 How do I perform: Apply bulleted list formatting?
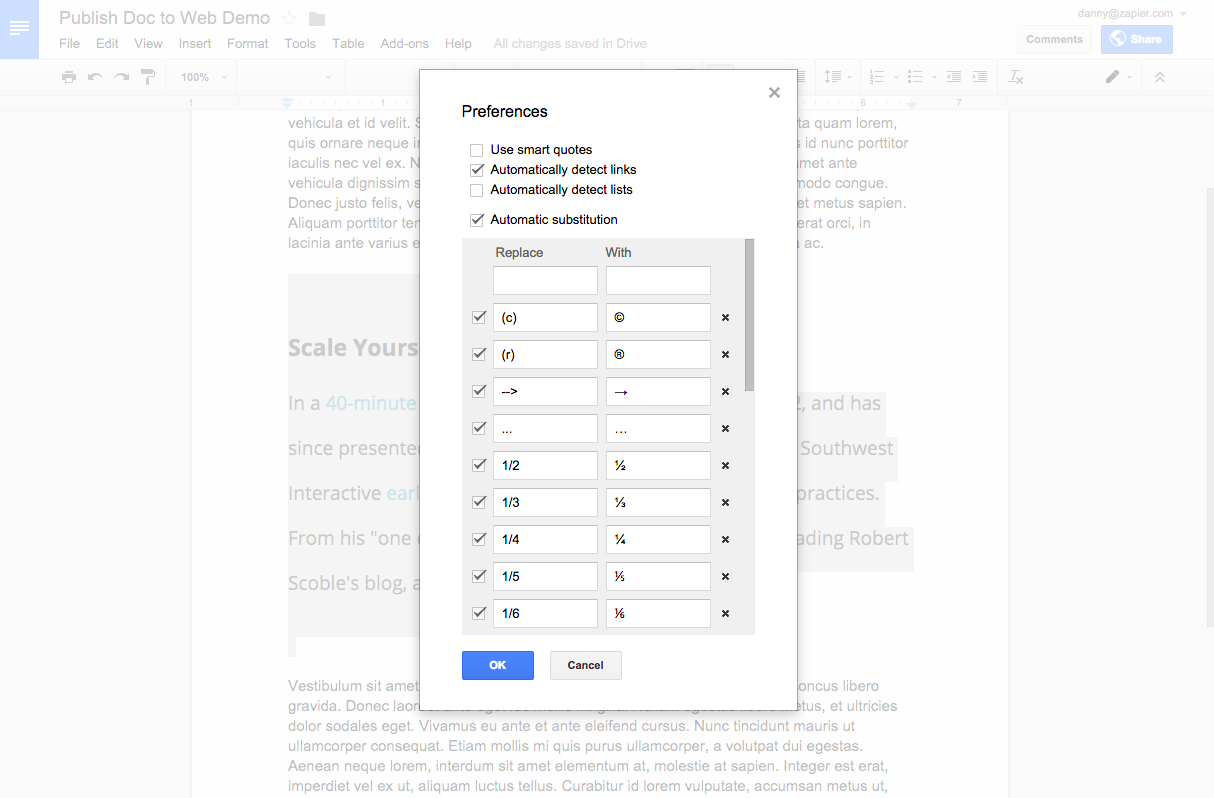click(915, 77)
